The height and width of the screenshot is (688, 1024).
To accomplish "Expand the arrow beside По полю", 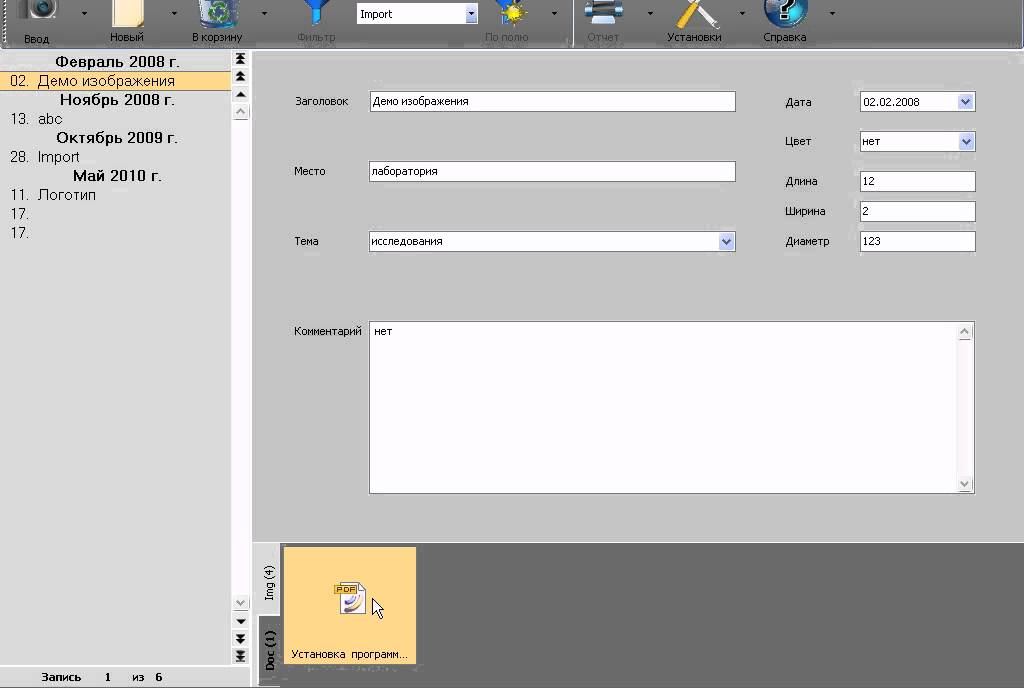I will tap(554, 13).
